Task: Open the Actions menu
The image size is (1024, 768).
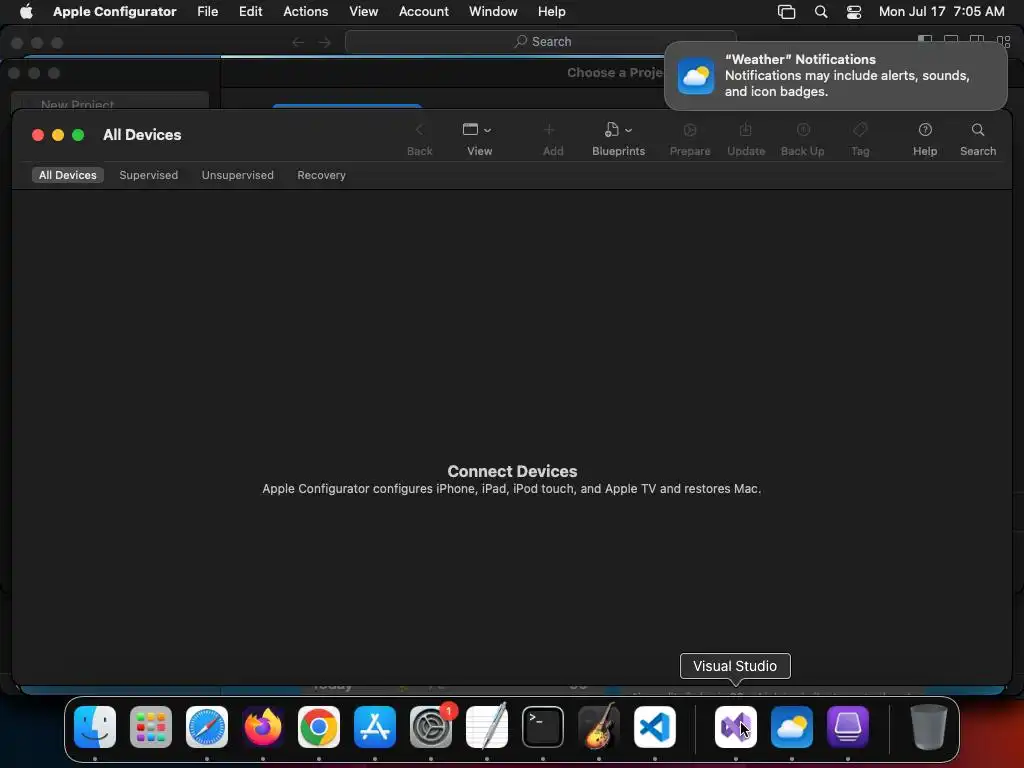Action: pyautogui.click(x=306, y=11)
